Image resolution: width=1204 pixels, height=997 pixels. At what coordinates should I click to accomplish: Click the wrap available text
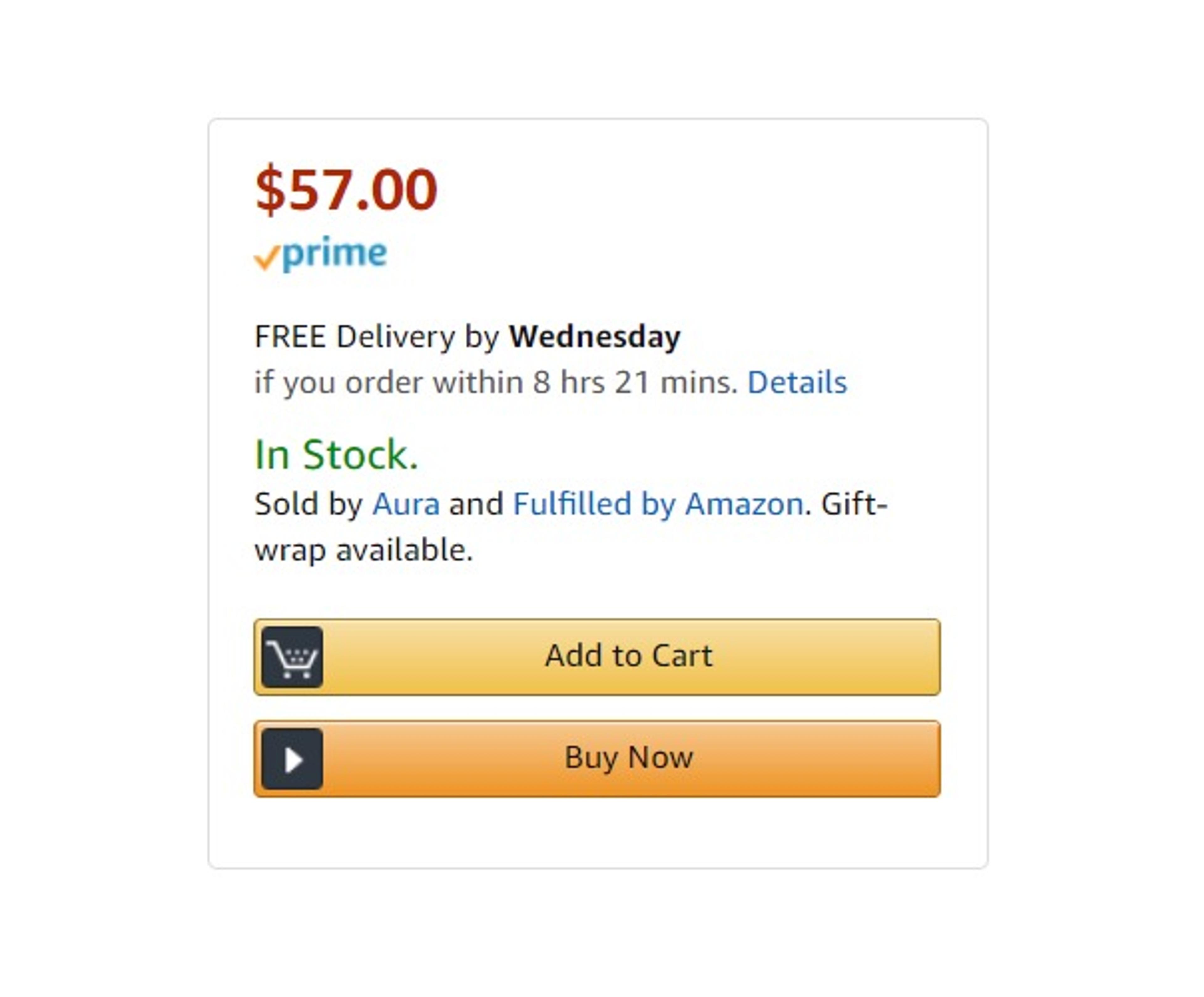[x=363, y=550]
